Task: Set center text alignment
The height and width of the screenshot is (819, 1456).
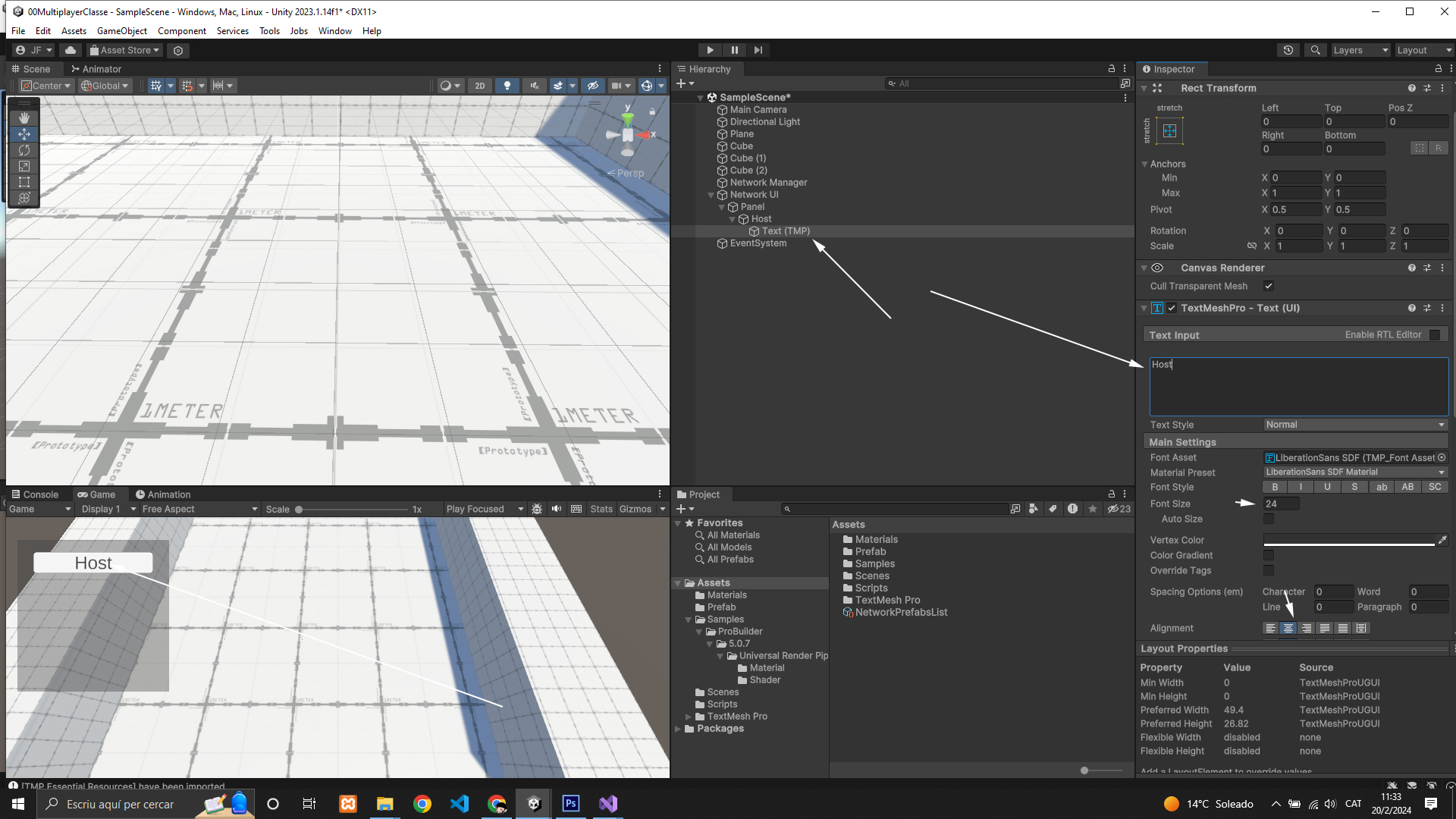Action: pos(1288,629)
